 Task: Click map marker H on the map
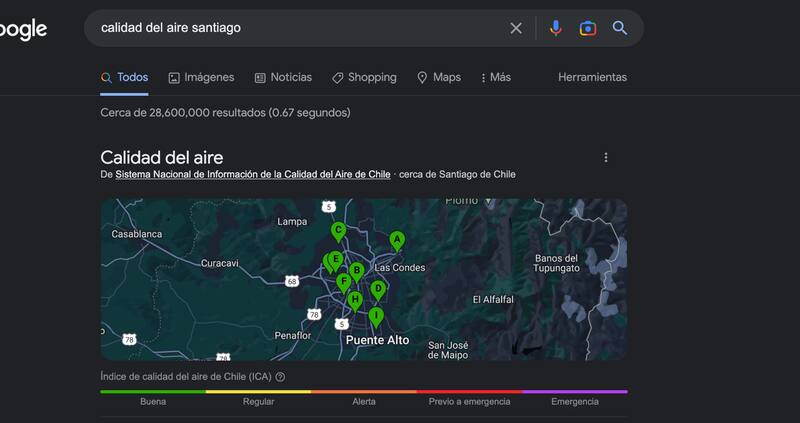coord(354,299)
